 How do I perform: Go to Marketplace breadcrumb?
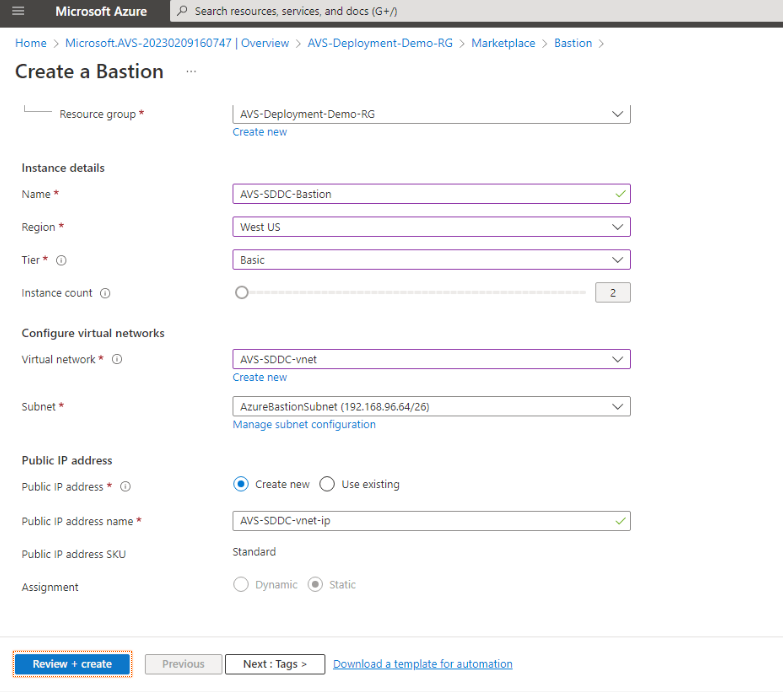[x=503, y=43]
